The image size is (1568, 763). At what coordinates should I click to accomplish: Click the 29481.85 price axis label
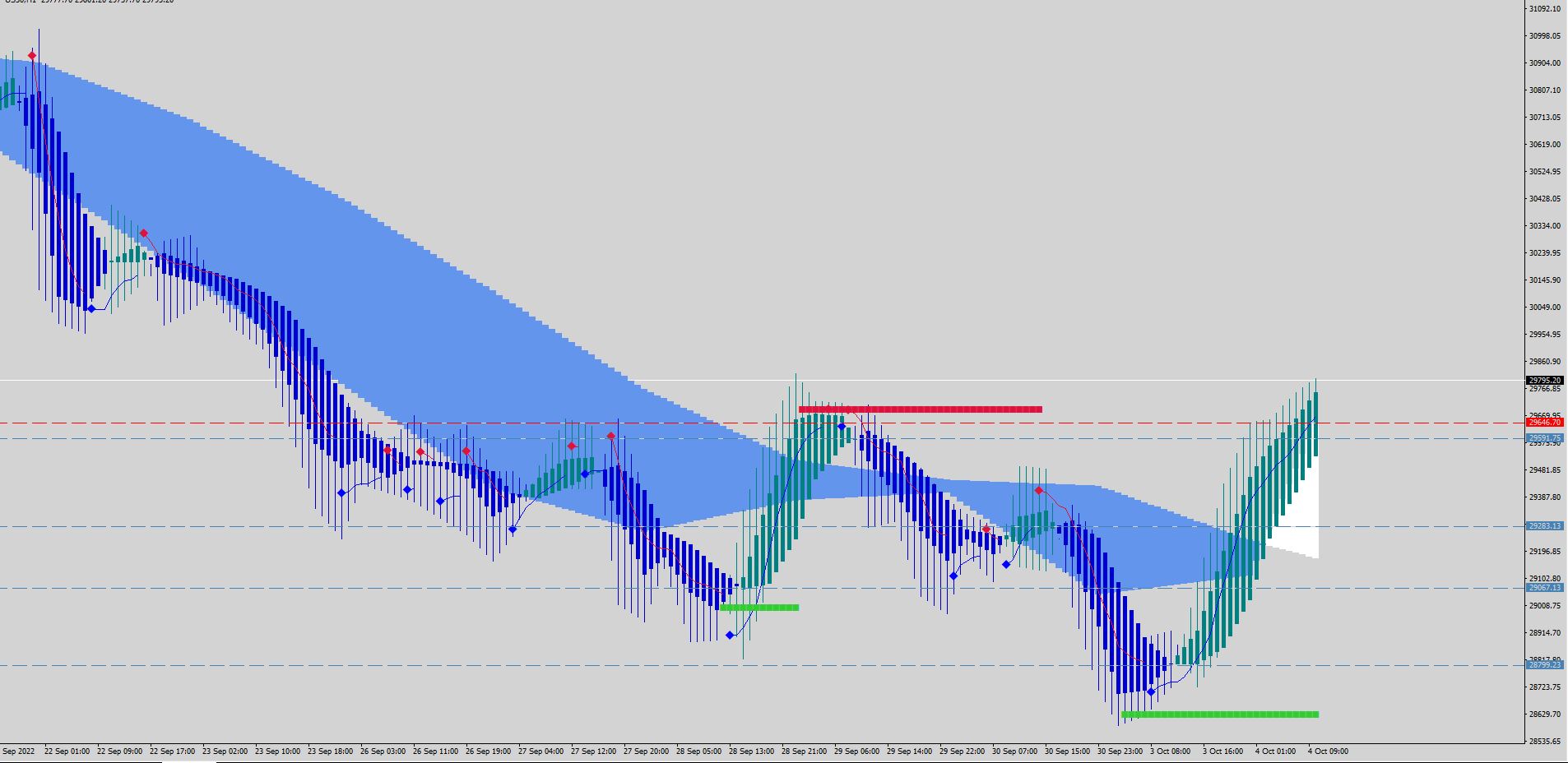click(1544, 470)
